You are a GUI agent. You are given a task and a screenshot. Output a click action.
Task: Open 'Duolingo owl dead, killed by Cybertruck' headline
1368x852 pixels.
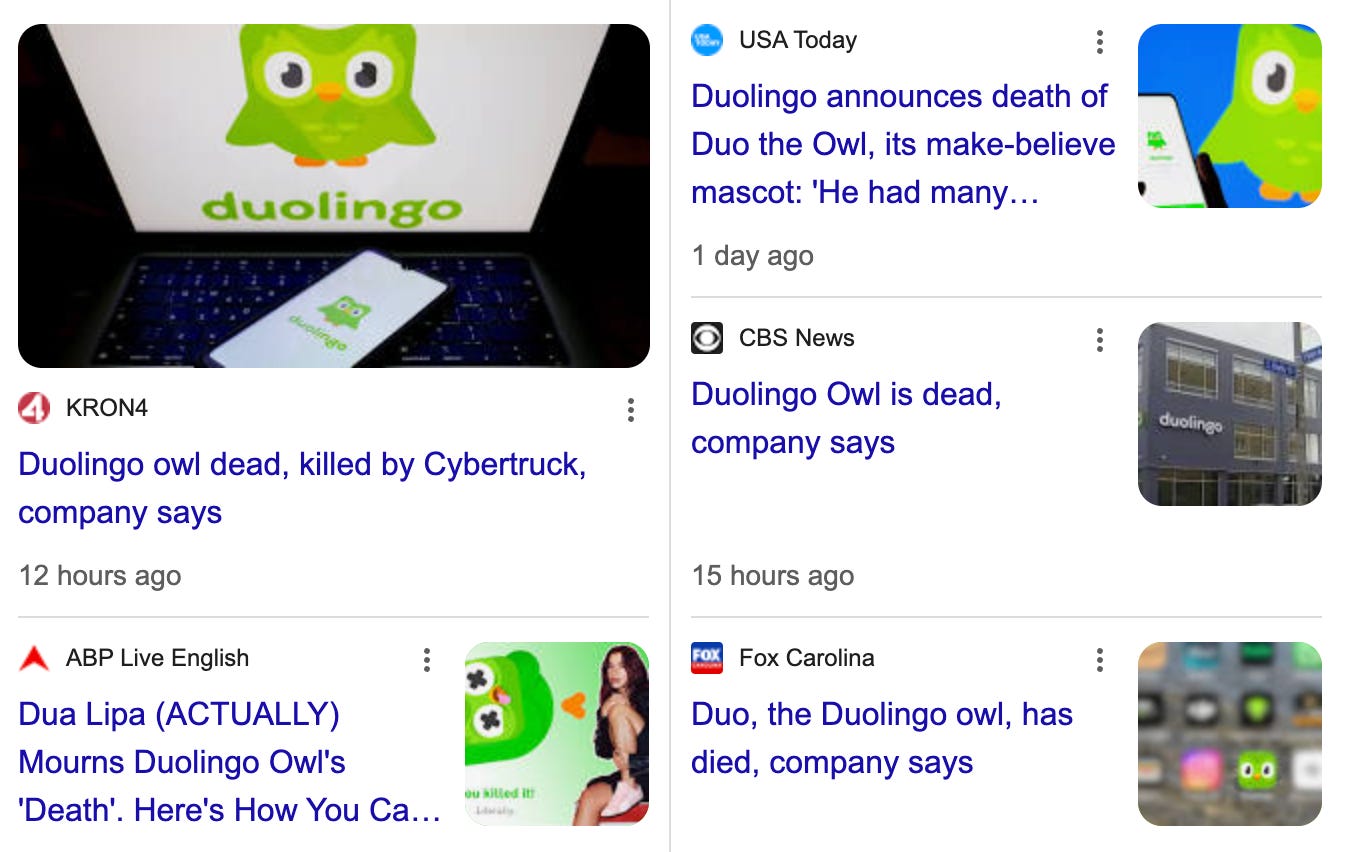coord(302,488)
